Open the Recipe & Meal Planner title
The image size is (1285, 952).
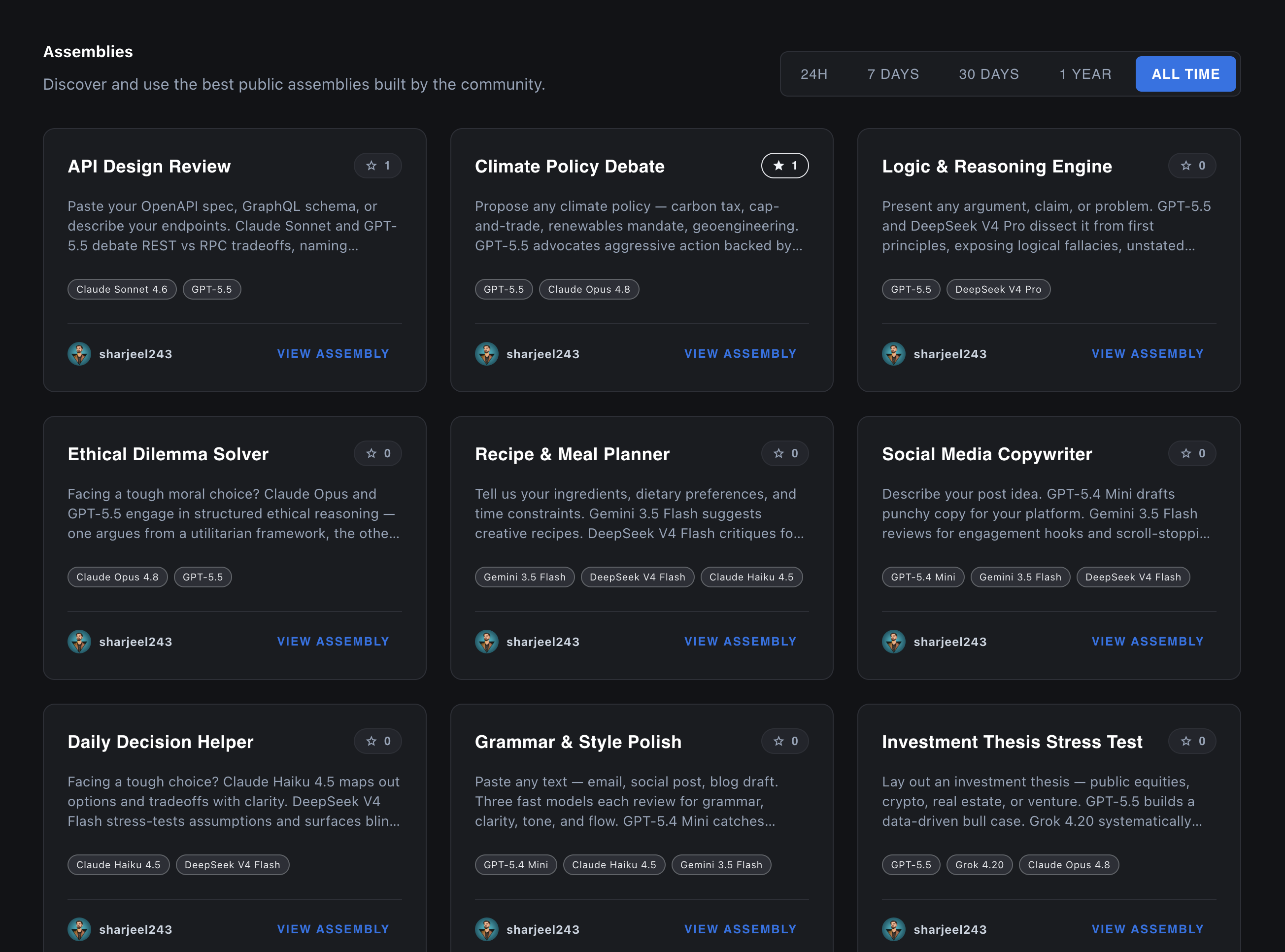572,453
